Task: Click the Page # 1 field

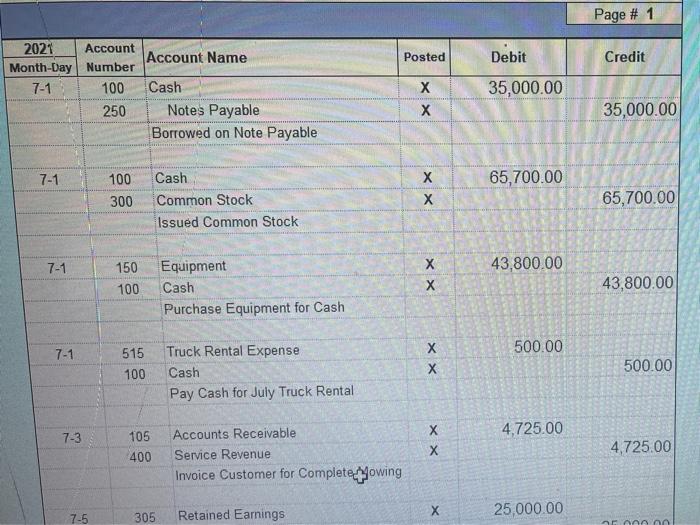Action: (x=624, y=14)
